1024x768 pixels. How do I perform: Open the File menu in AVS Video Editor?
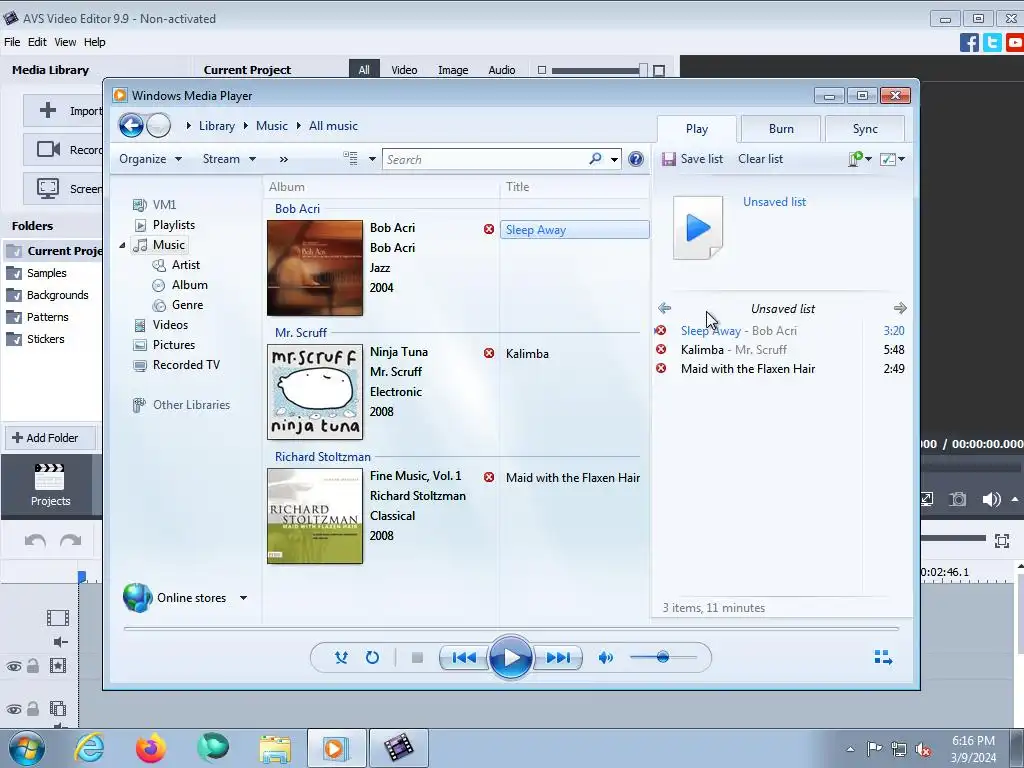tap(12, 42)
